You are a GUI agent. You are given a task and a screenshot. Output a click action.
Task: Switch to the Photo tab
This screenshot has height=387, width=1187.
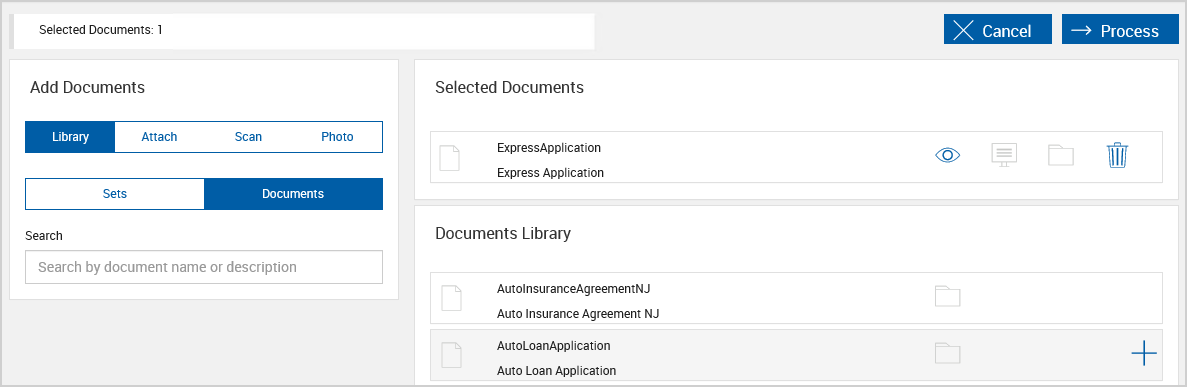pos(338,137)
